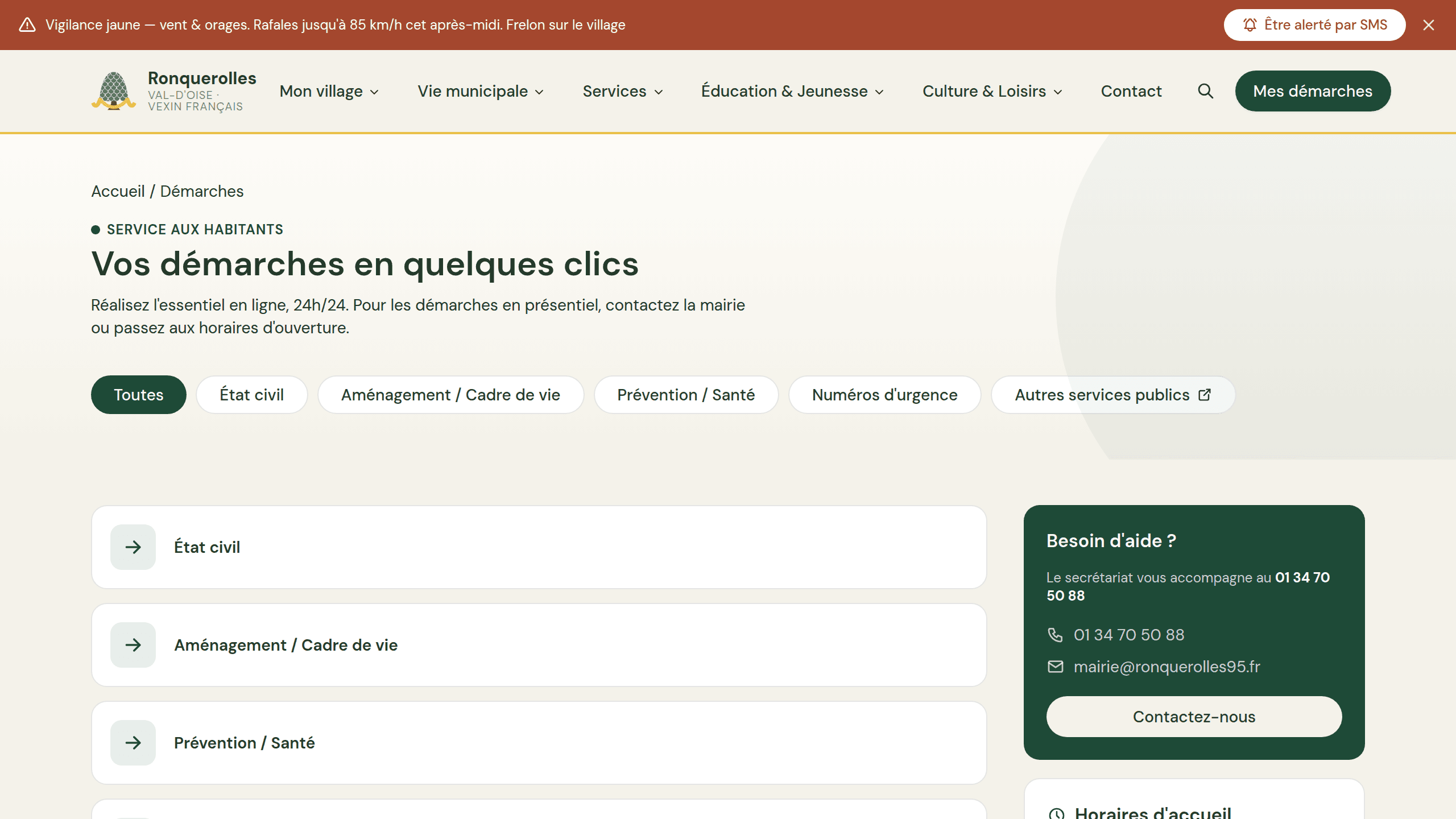Dismiss the vigilance alert banner

coord(1429,25)
